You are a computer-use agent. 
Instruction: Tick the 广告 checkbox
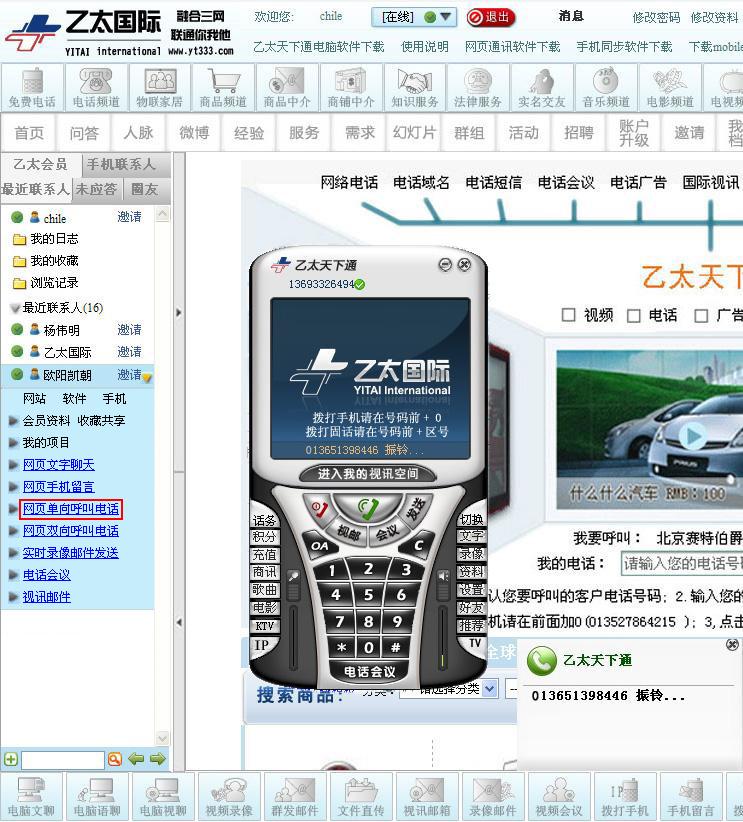coord(701,316)
